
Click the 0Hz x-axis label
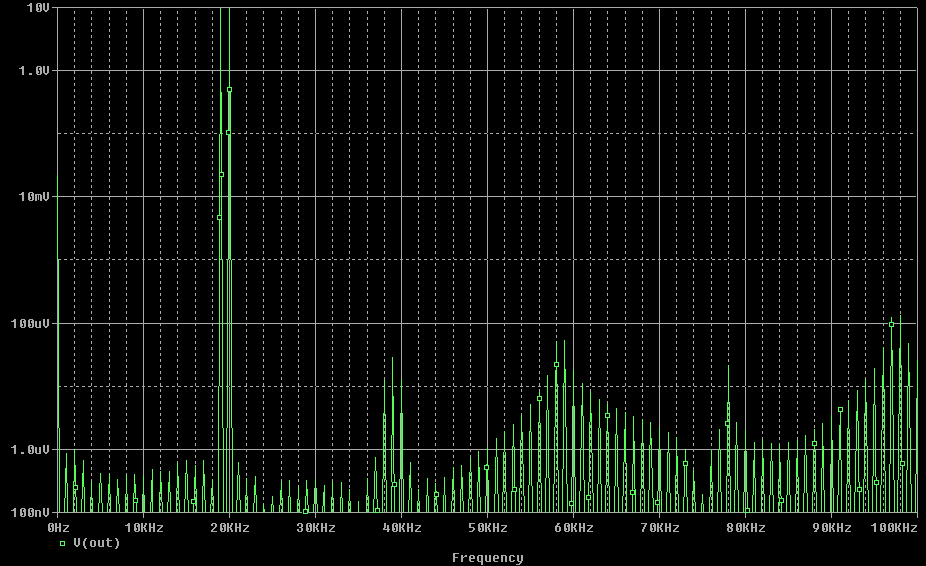point(58,528)
